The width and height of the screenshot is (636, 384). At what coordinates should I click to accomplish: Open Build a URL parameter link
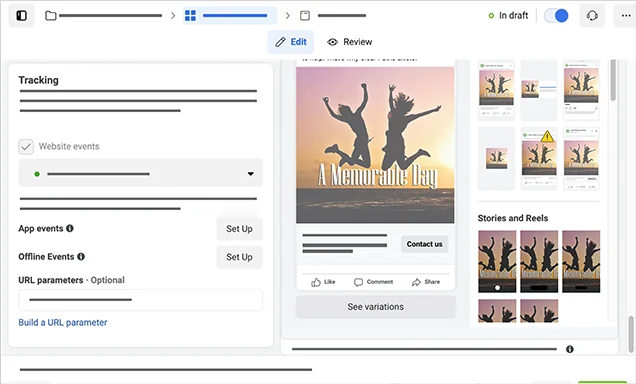63,322
